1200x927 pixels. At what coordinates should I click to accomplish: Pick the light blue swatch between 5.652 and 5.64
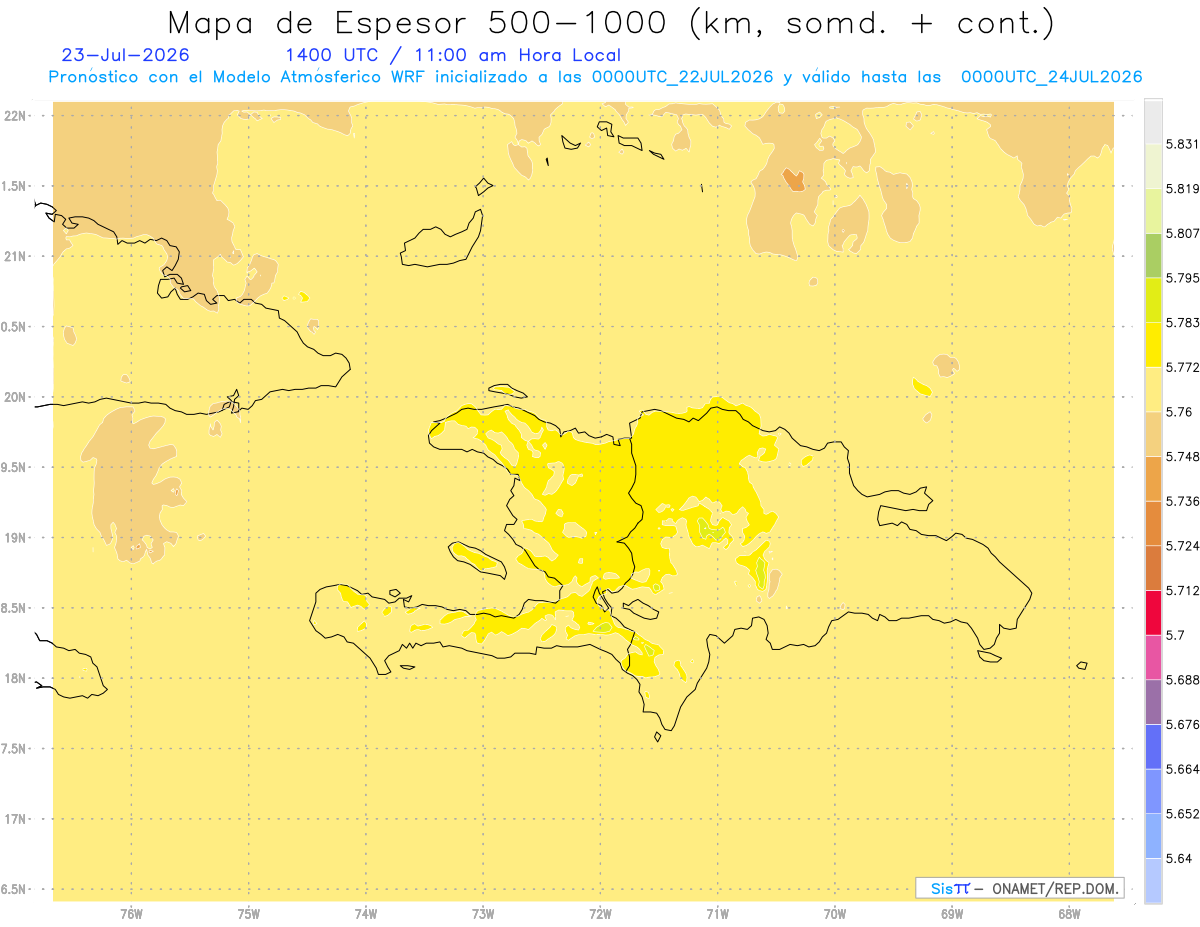[1153, 836]
